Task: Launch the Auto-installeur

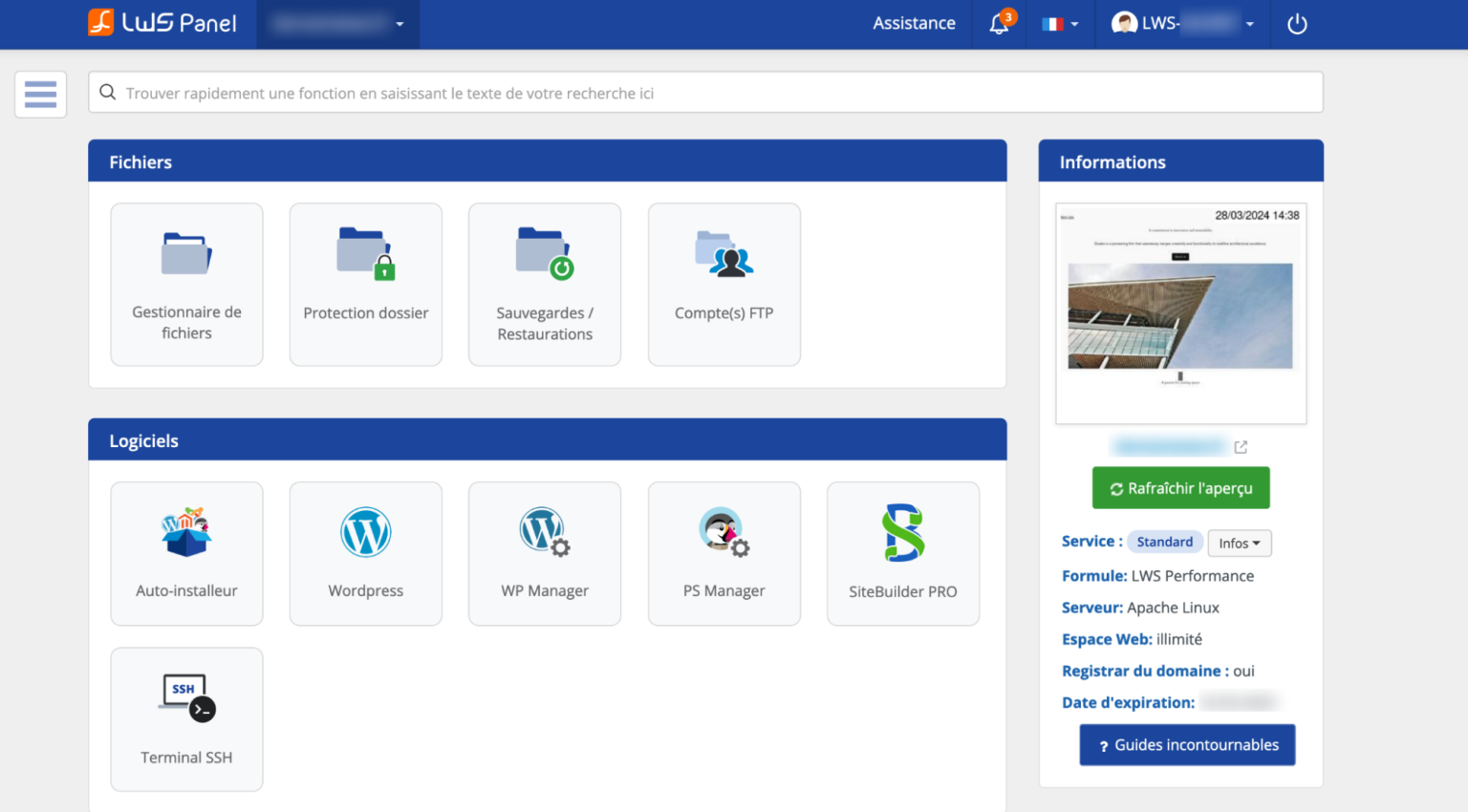Action: [186, 554]
